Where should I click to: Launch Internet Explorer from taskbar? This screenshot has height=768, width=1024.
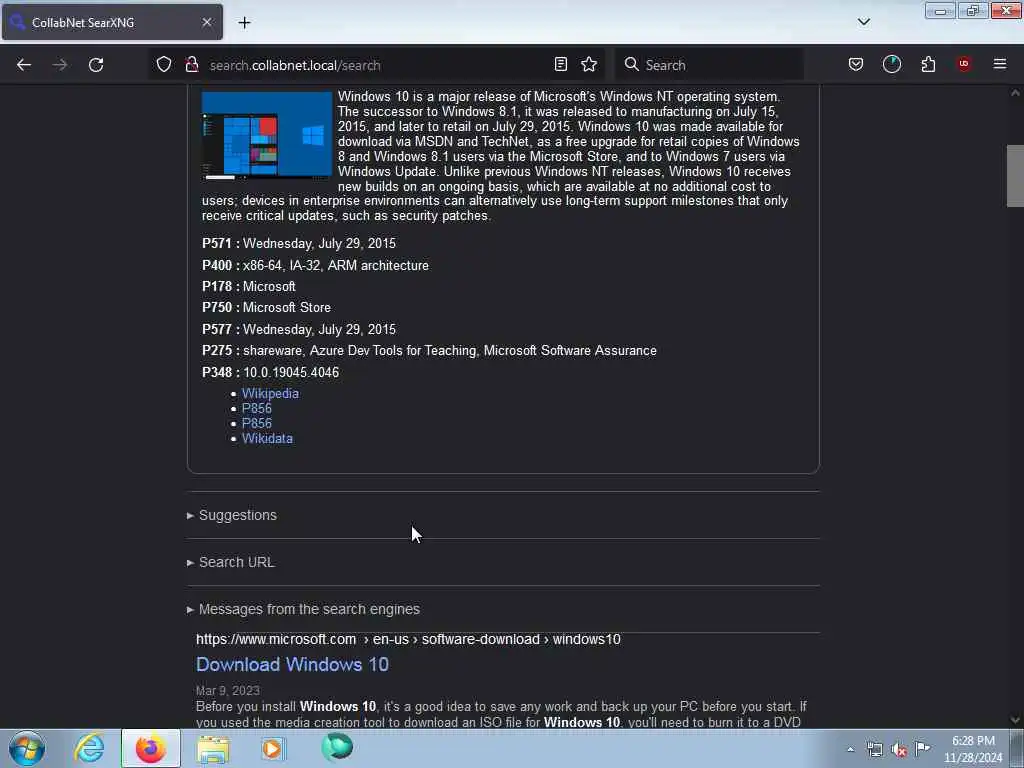point(89,748)
